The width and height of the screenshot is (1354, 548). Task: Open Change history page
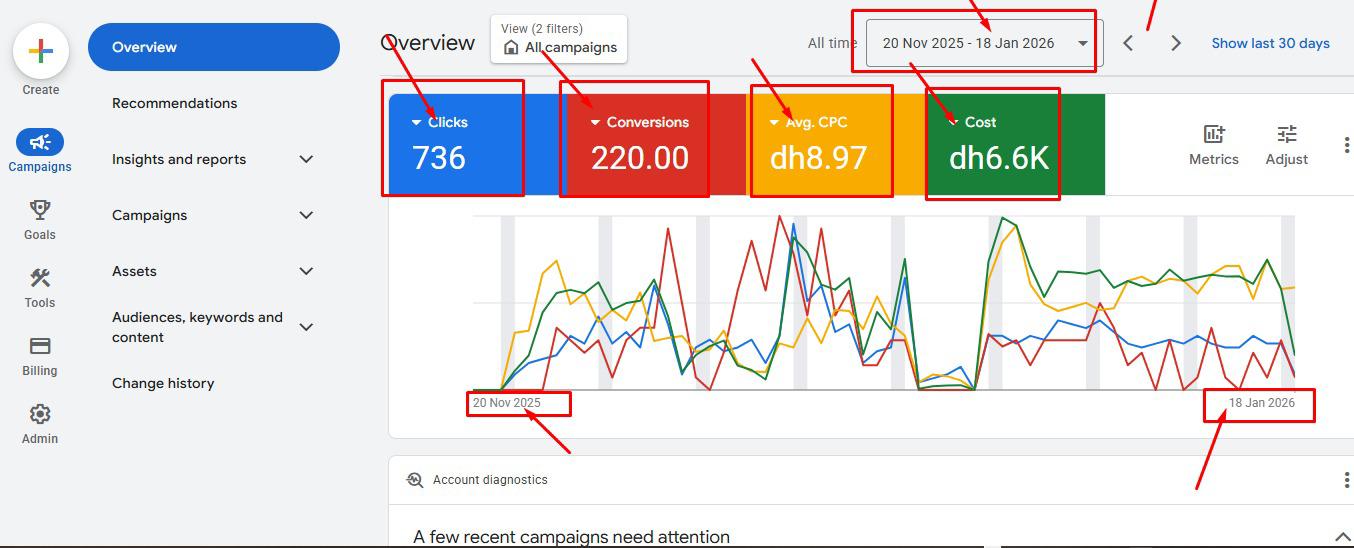point(163,383)
